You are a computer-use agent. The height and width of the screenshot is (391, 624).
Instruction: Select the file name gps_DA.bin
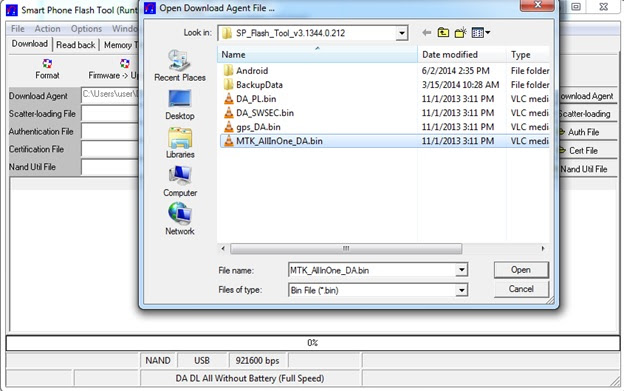(258, 127)
